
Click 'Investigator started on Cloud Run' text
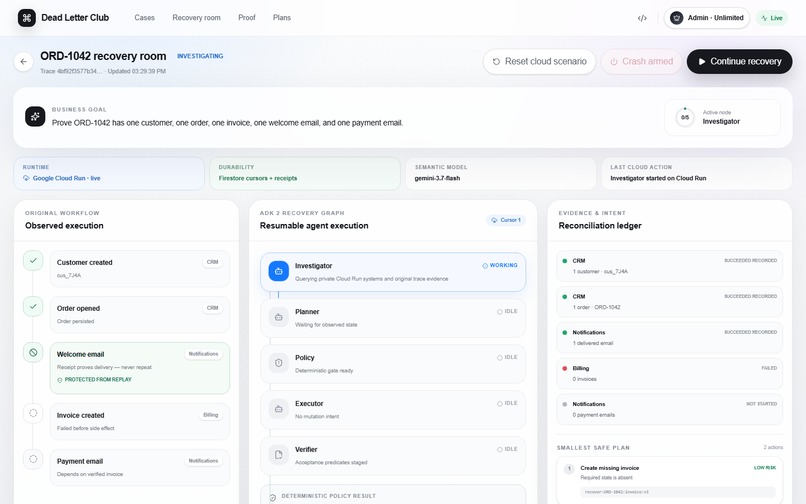658,178
